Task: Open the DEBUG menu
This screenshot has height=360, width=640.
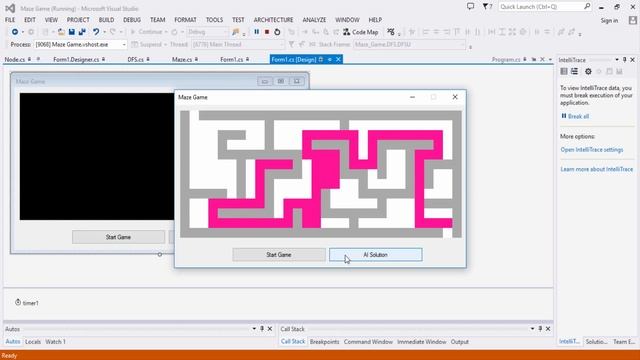Action: tap(132, 20)
